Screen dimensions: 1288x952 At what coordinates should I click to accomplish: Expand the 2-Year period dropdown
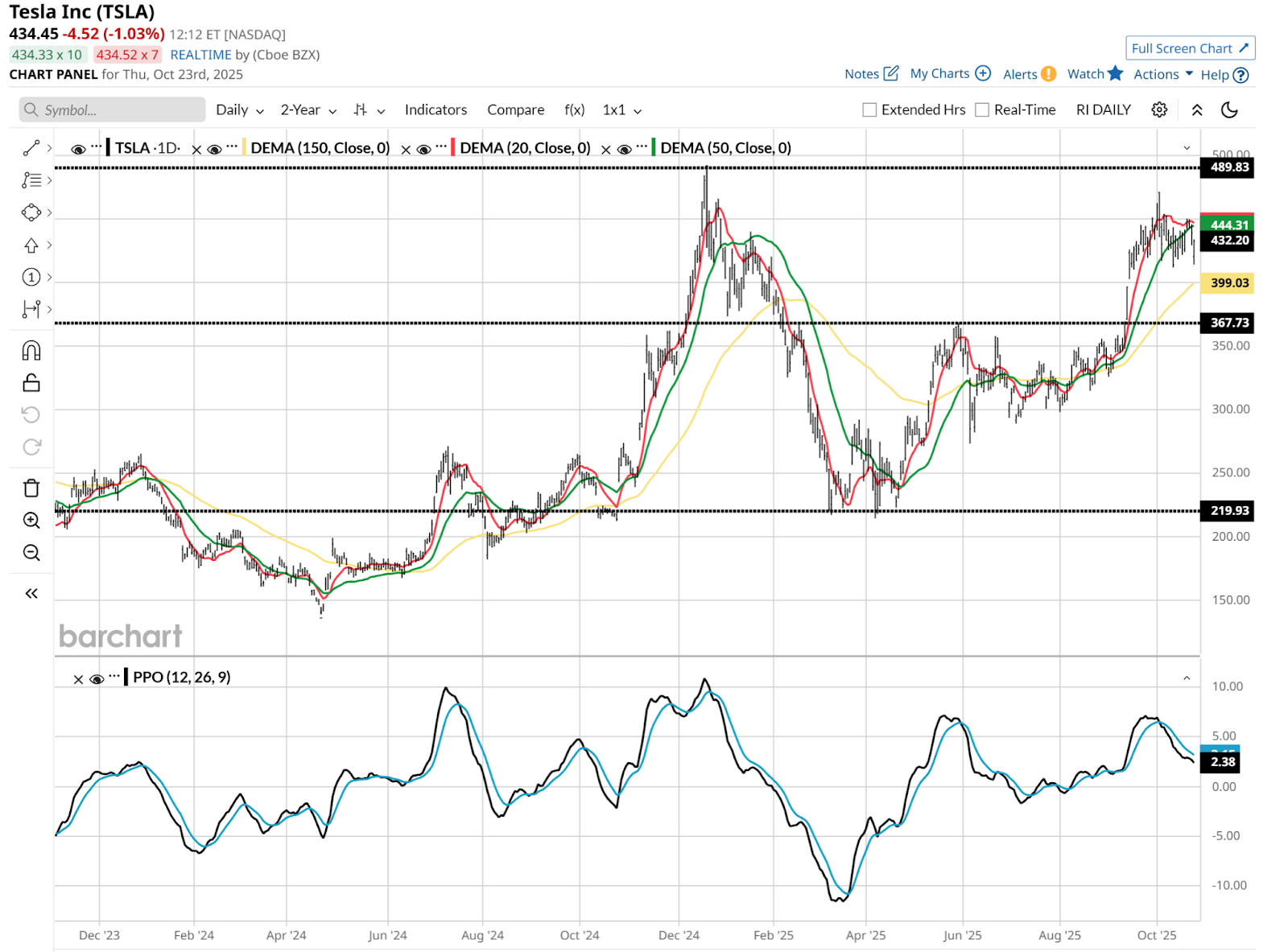coord(308,110)
